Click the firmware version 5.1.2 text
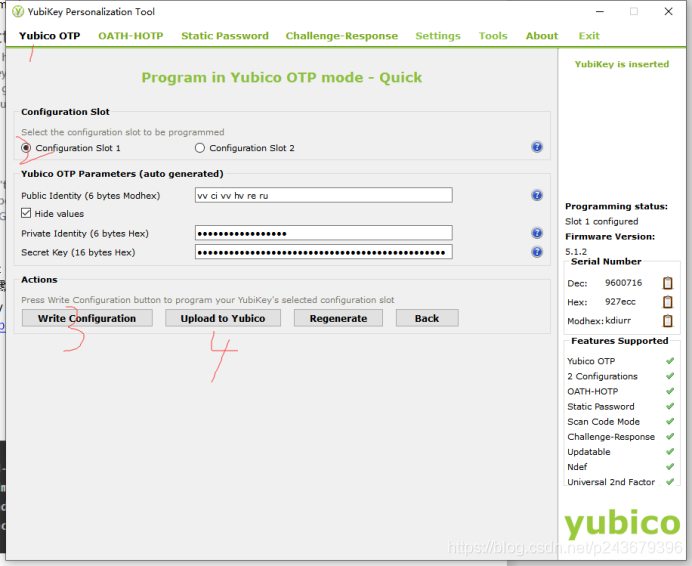The width and height of the screenshot is (692, 566). pos(576,252)
